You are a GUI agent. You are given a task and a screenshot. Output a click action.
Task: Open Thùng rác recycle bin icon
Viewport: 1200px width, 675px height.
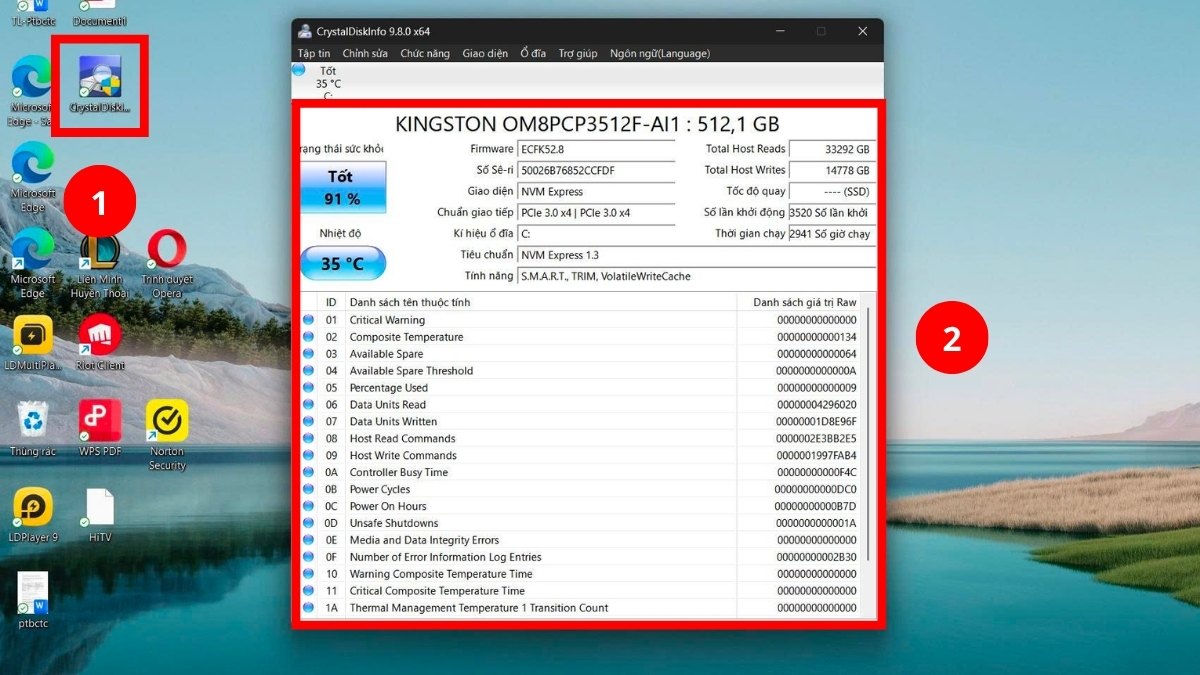[x=33, y=429]
